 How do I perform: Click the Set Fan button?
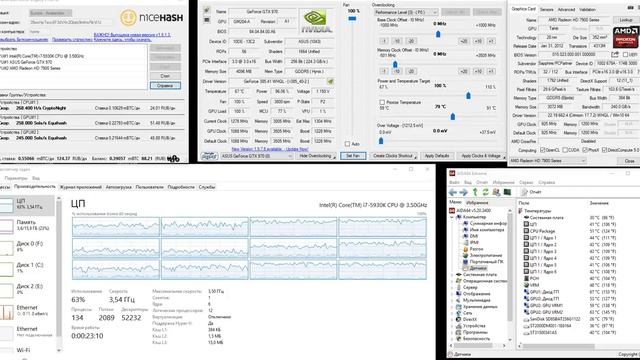click(x=353, y=156)
